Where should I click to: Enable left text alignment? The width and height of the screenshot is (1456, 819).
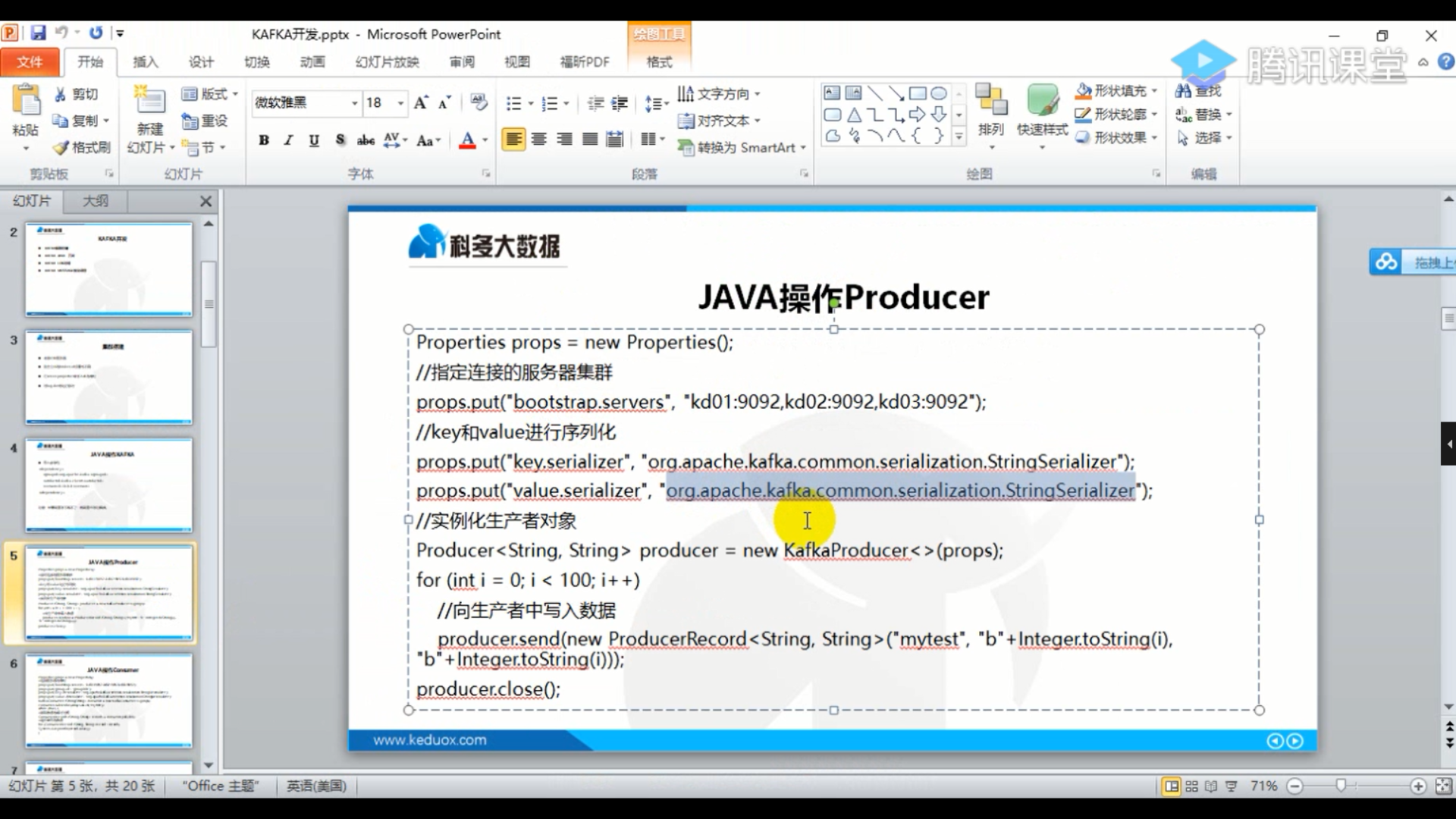point(513,140)
